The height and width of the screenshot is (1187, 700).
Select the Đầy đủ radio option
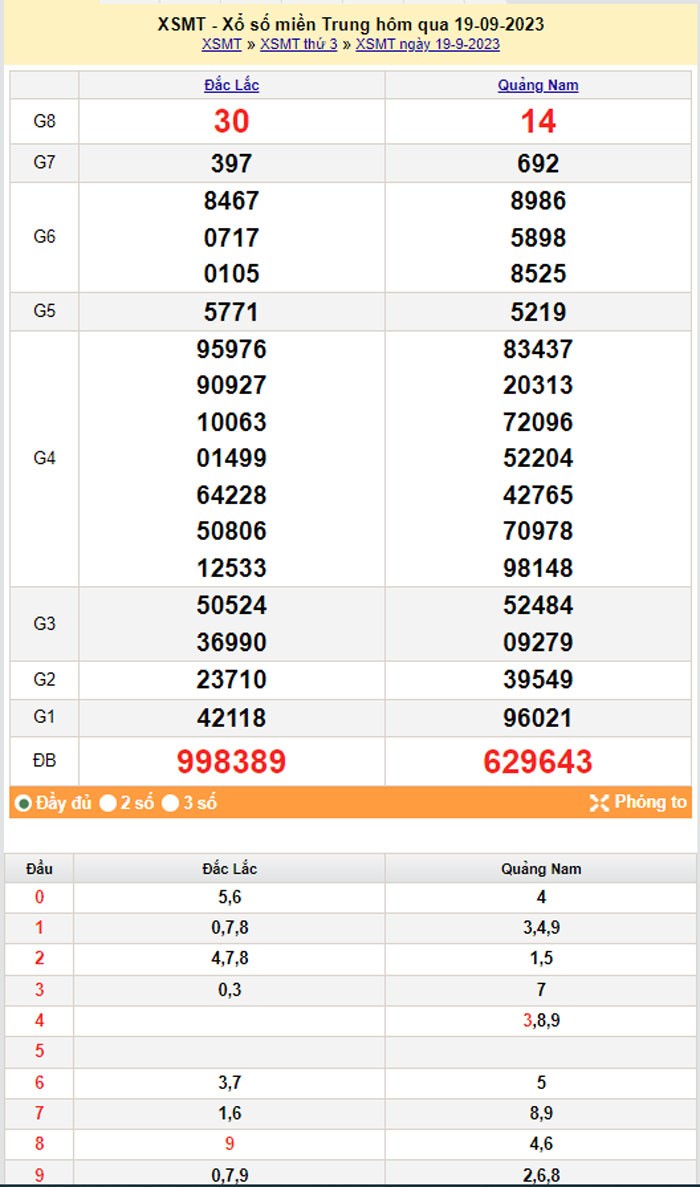24,803
